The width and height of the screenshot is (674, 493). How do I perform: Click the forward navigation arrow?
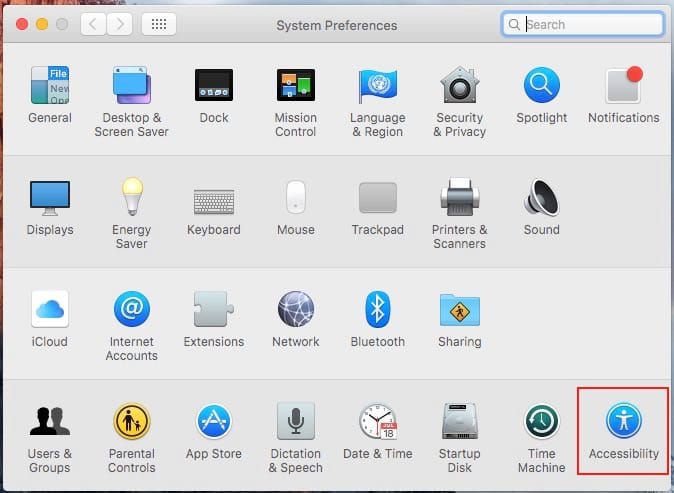pos(119,24)
